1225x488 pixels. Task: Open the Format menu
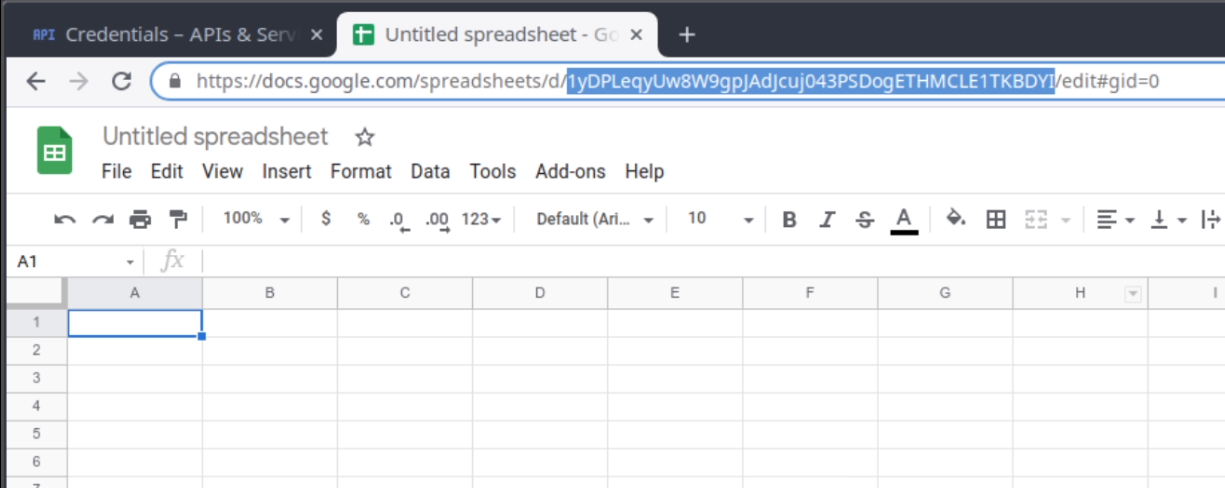pyautogui.click(x=360, y=171)
